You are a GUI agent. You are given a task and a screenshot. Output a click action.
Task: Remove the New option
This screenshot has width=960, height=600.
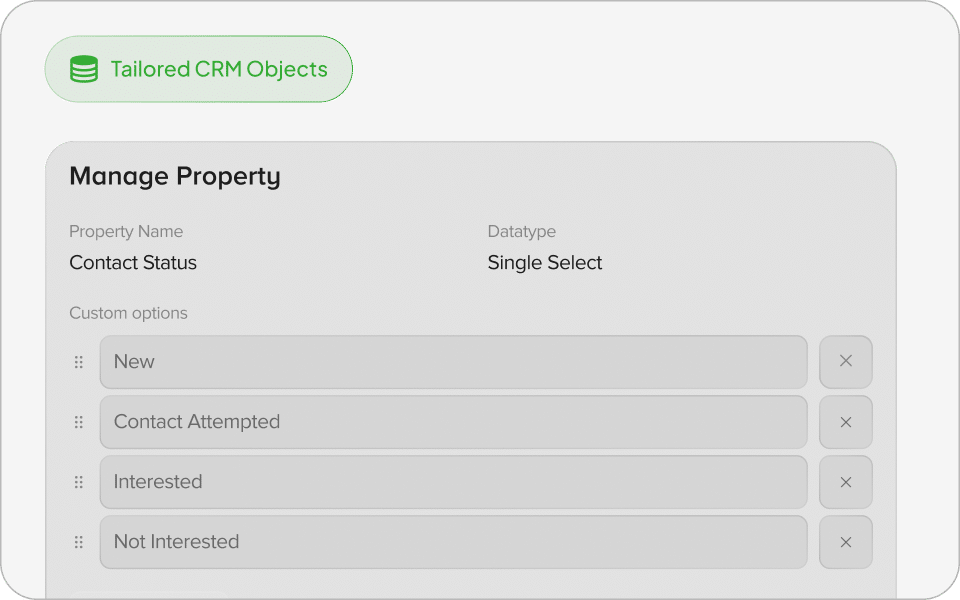pyautogui.click(x=845, y=362)
